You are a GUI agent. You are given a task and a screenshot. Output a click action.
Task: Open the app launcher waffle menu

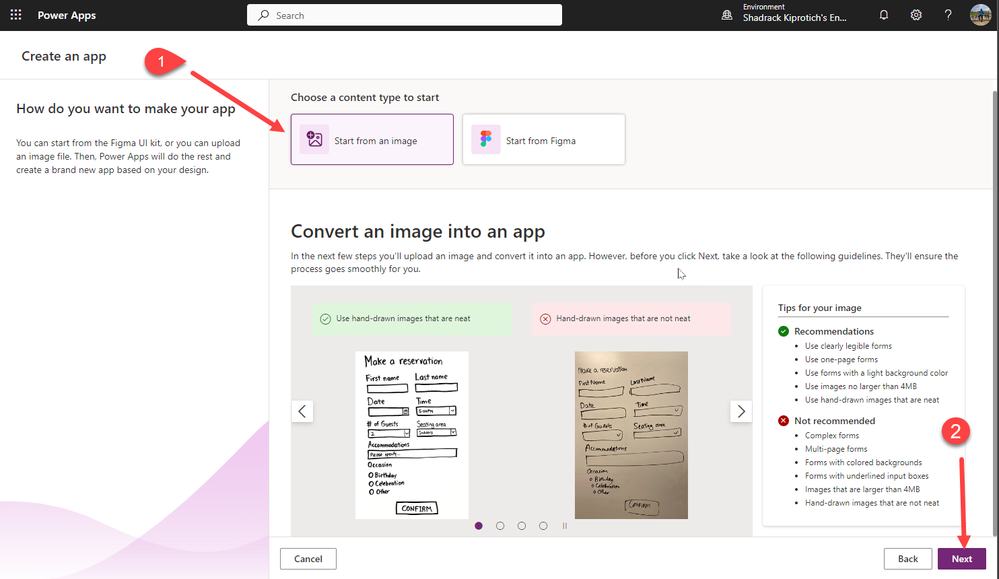tap(16, 15)
